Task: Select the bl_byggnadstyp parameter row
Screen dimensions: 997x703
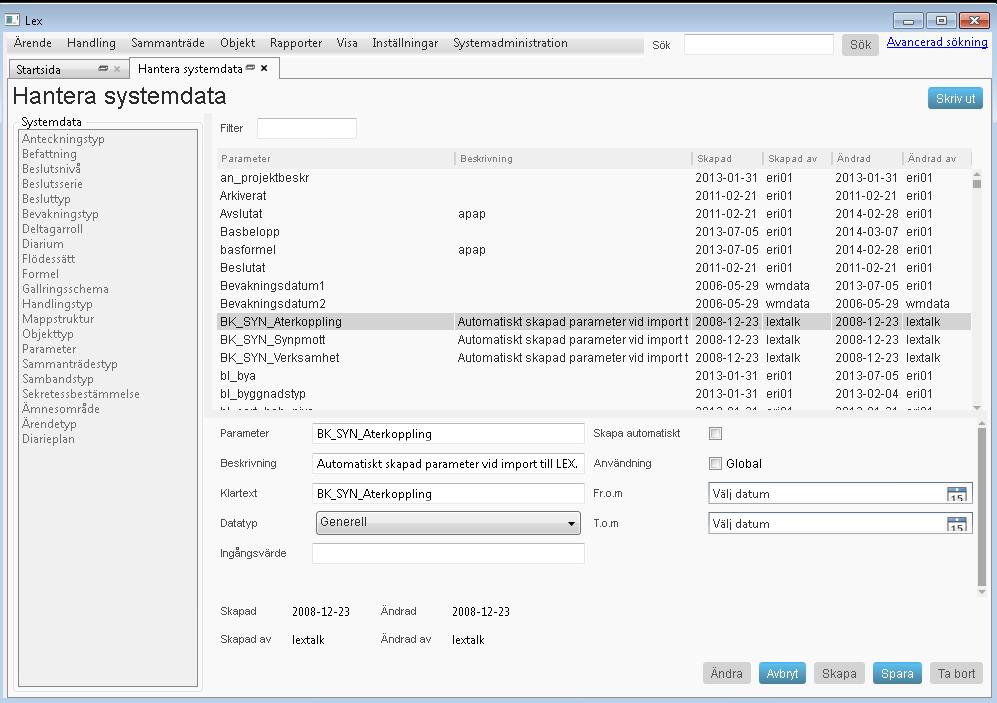Action: (x=594, y=393)
